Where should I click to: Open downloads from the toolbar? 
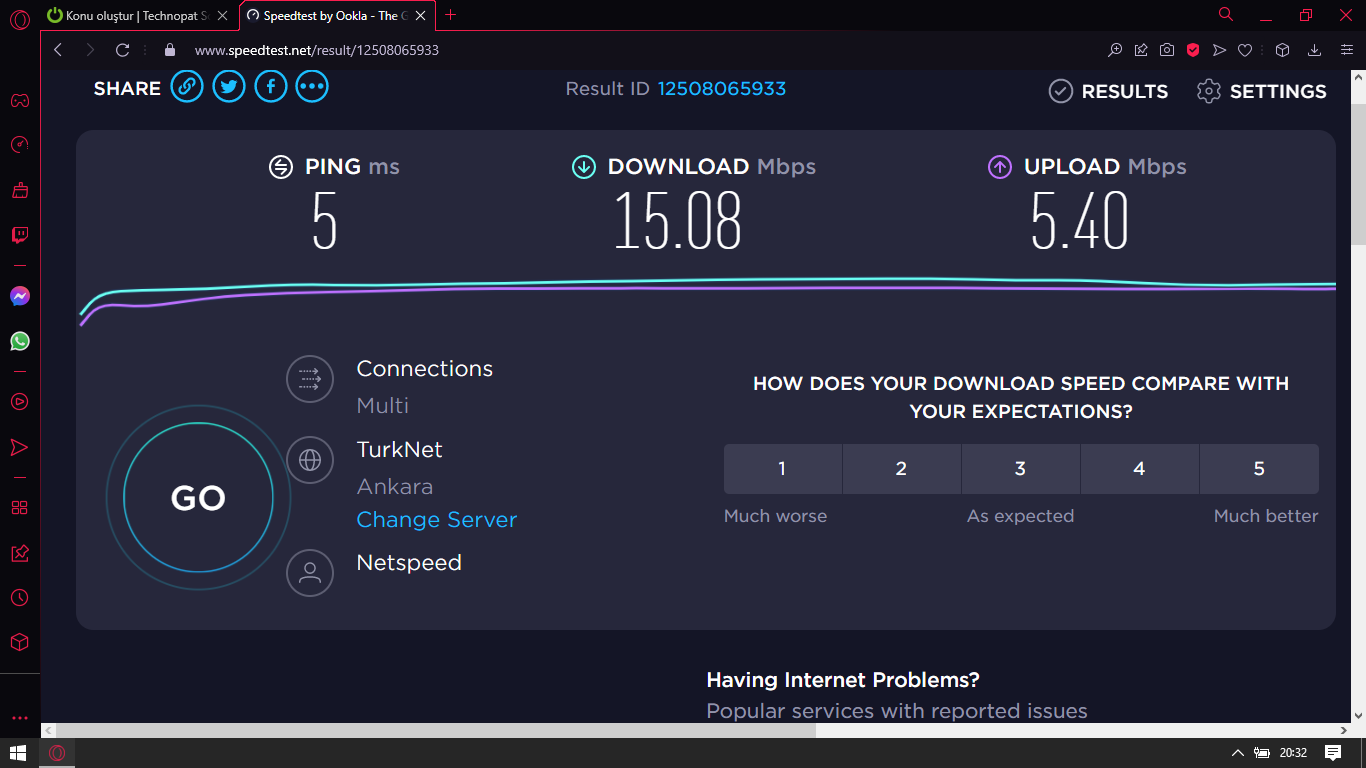pyautogui.click(x=1315, y=50)
